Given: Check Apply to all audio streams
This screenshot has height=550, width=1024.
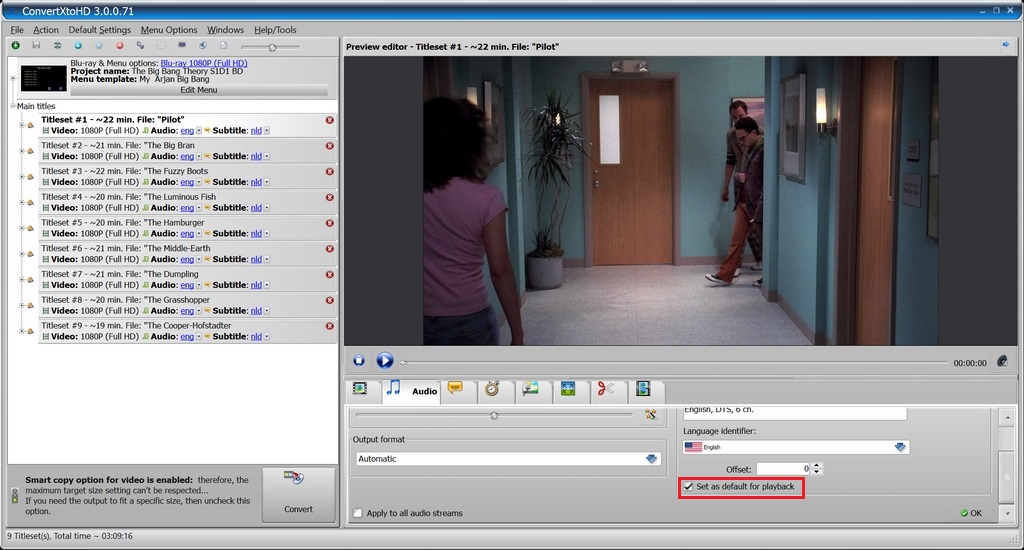Looking at the screenshot, I should coord(358,513).
